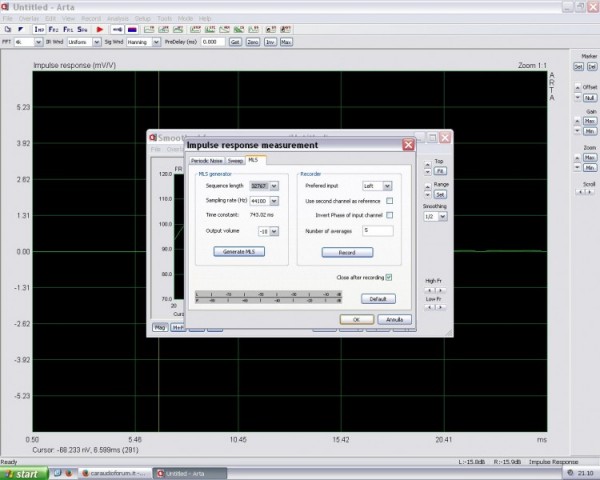Decrease Gain with the down arrow
The width and height of the screenshot is (600, 480).
(578, 131)
